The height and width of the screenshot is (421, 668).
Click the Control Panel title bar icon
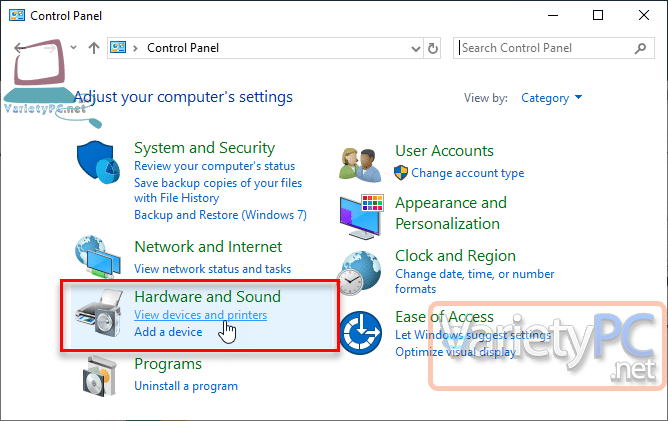(17, 15)
